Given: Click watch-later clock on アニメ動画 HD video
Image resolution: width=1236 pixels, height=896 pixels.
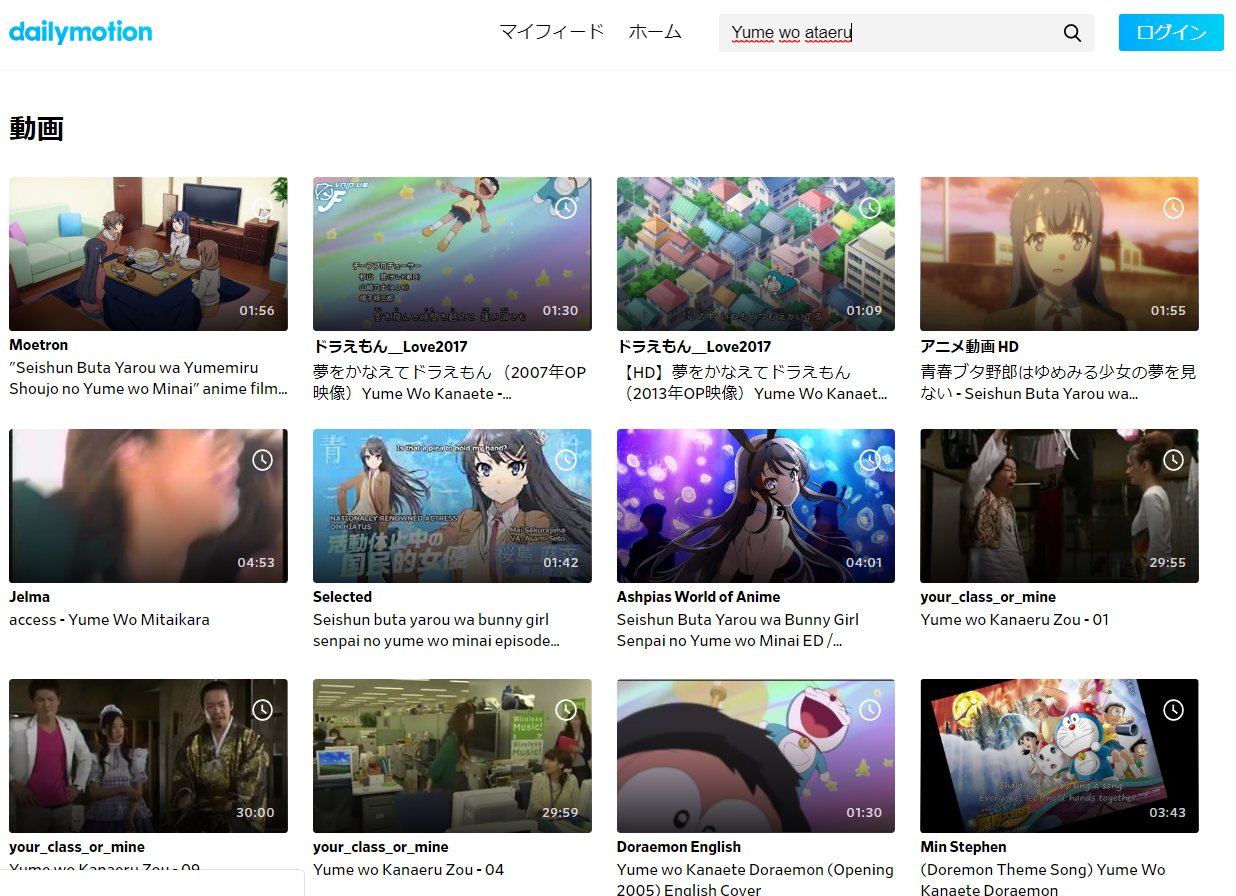Looking at the screenshot, I should [x=1173, y=208].
